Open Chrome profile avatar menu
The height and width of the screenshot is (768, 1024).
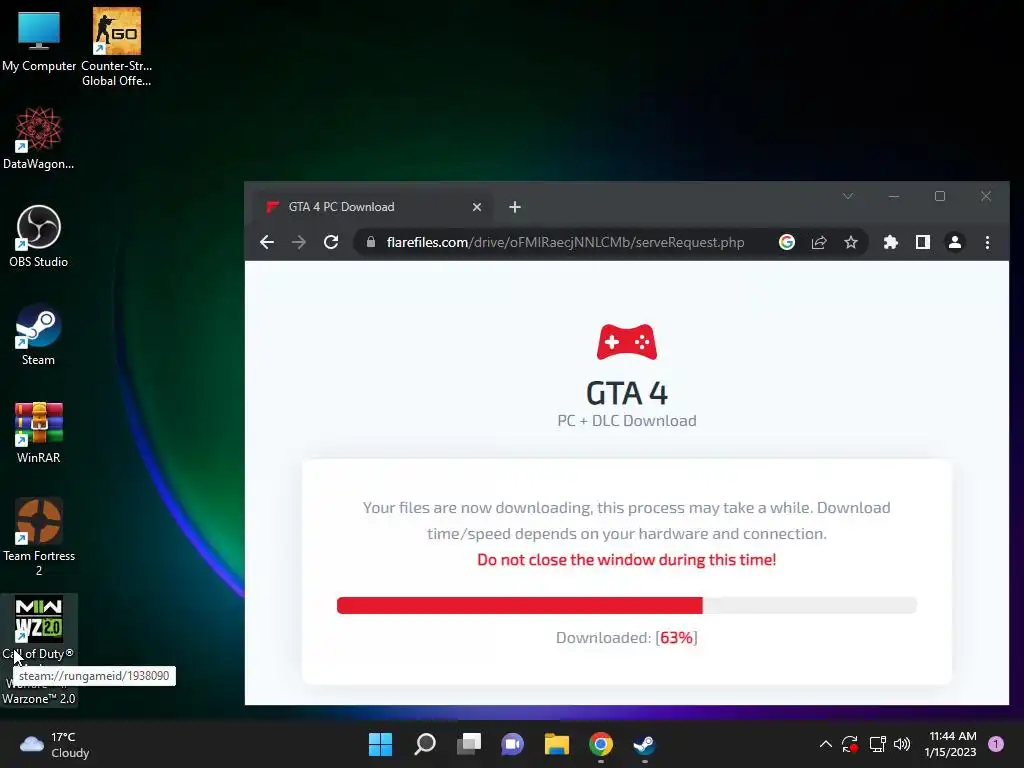pyautogui.click(x=954, y=242)
